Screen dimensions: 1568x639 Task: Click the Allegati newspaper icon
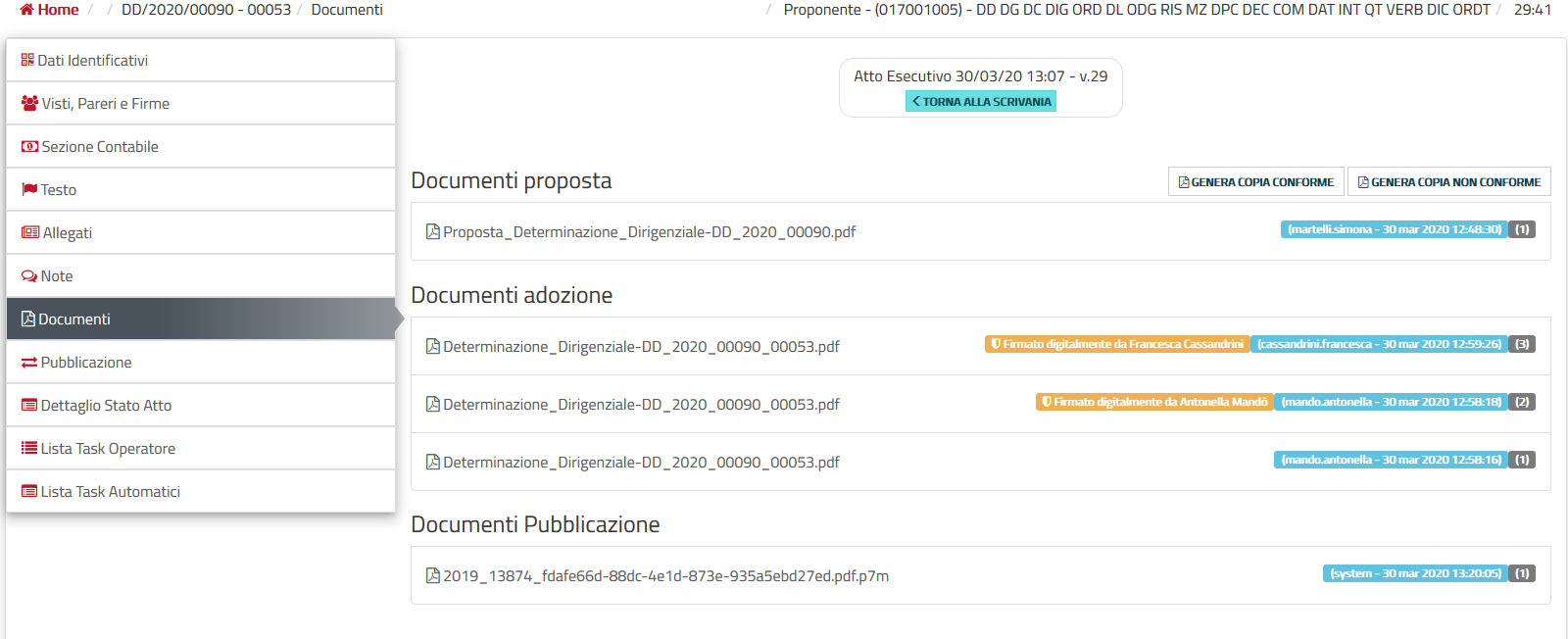(30, 232)
